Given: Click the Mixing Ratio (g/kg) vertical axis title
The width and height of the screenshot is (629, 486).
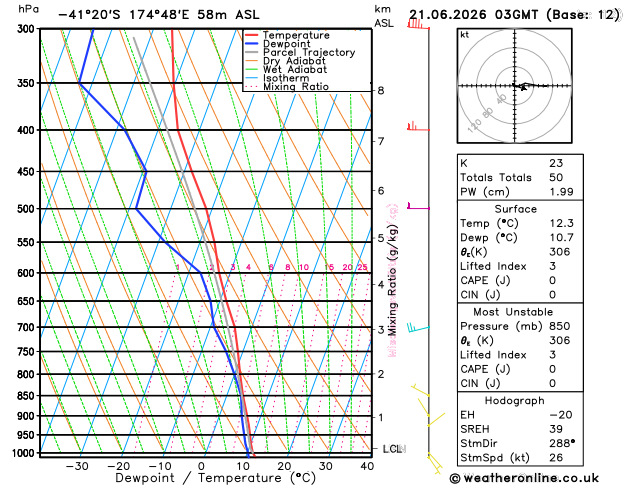Looking at the screenshot, I should pyautogui.click(x=393, y=279).
